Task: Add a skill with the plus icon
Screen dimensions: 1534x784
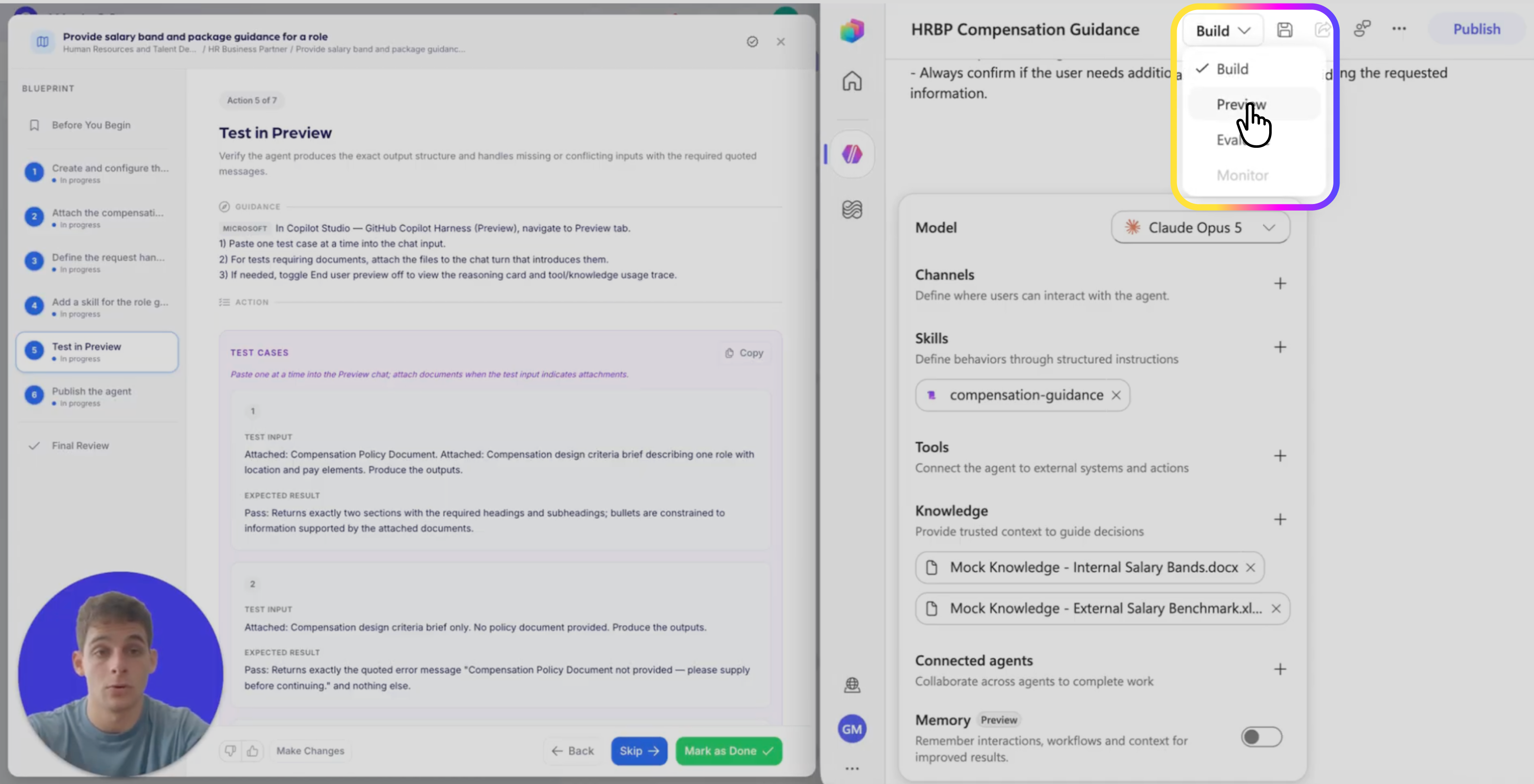Action: pyautogui.click(x=1280, y=347)
